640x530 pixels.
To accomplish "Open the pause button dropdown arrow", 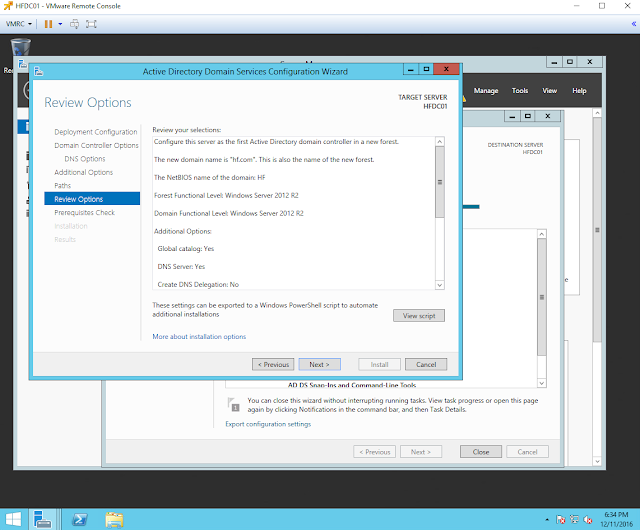I will [60, 24].
